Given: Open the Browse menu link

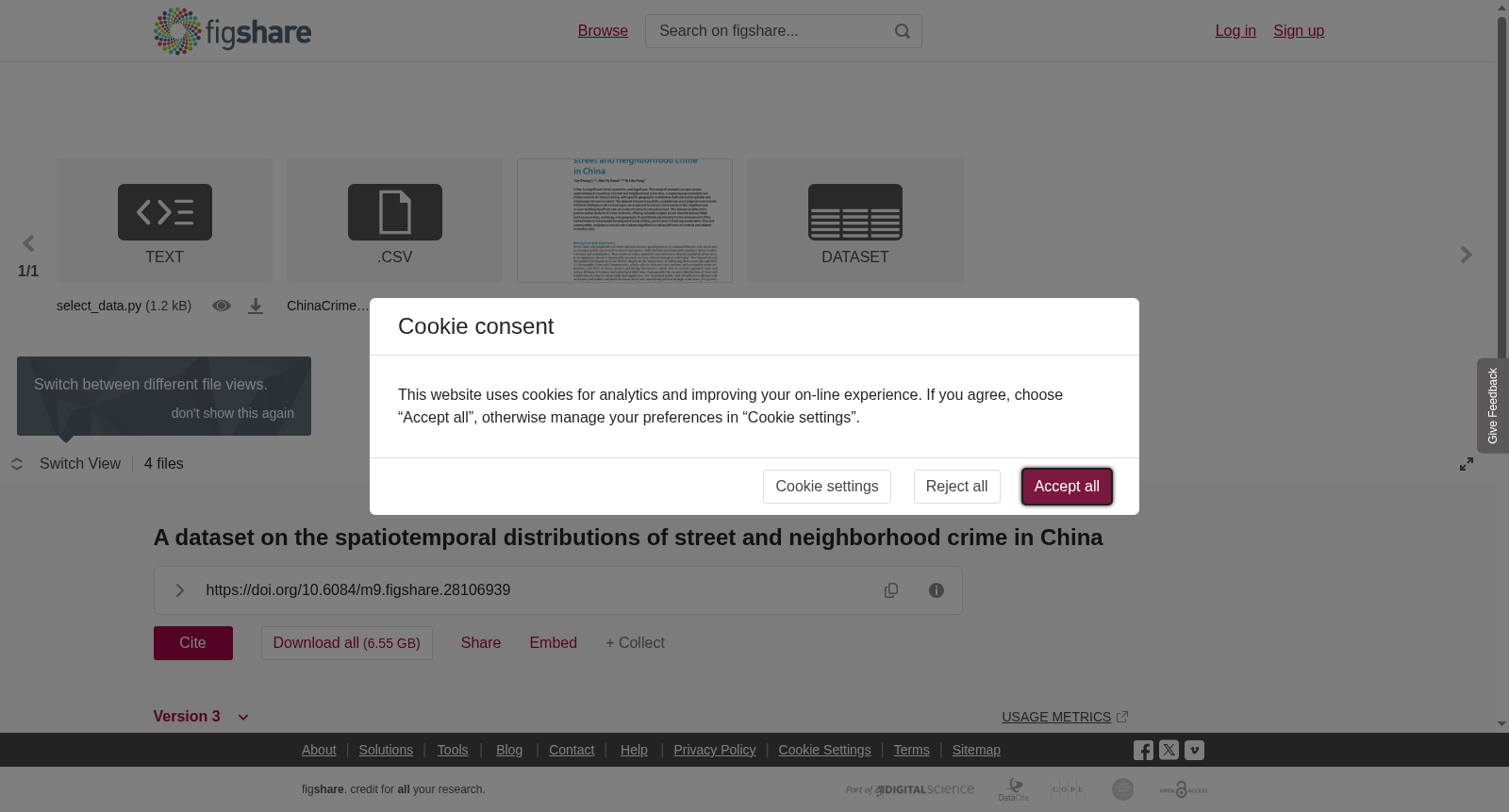Looking at the screenshot, I should tap(603, 31).
